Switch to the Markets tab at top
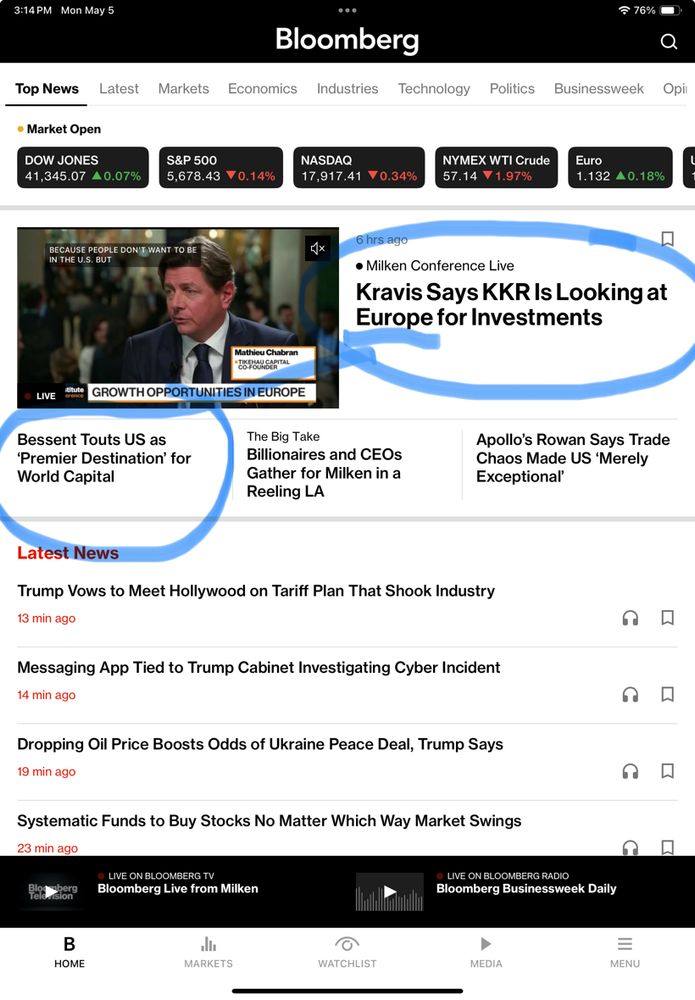 [184, 89]
